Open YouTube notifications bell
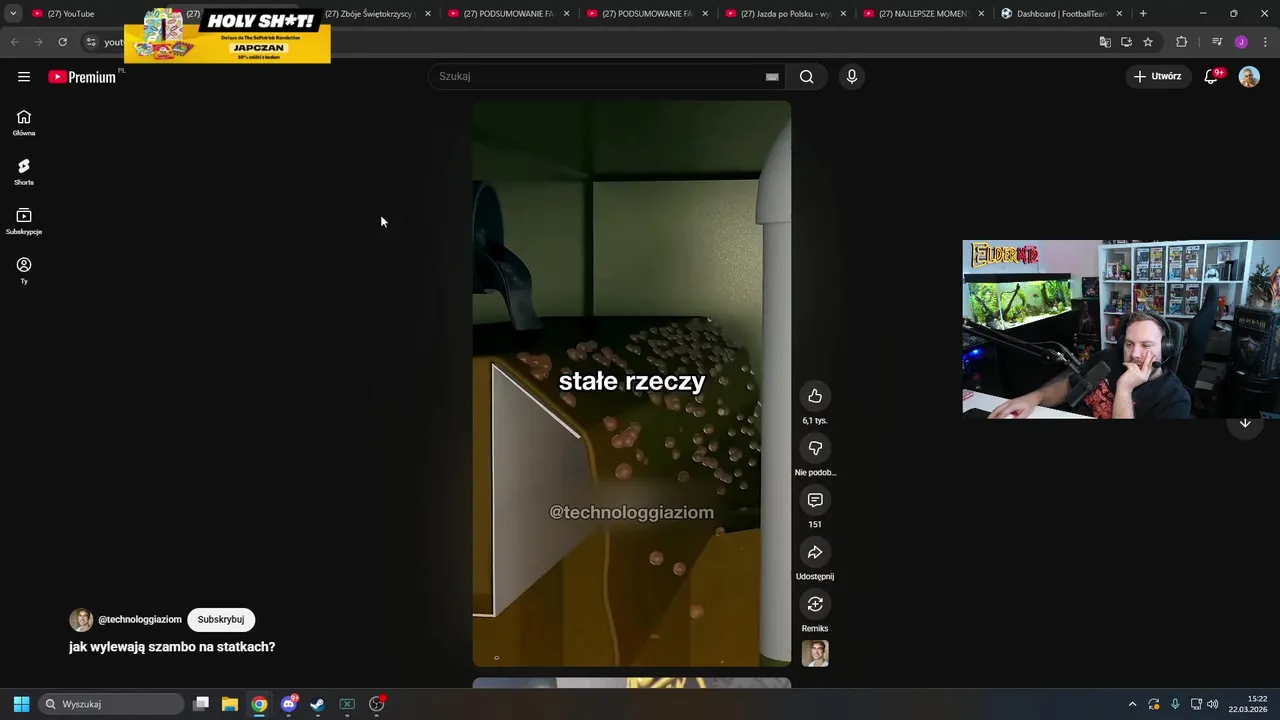The height and width of the screenshot is (720, 1280). [x=1211, y=76]
